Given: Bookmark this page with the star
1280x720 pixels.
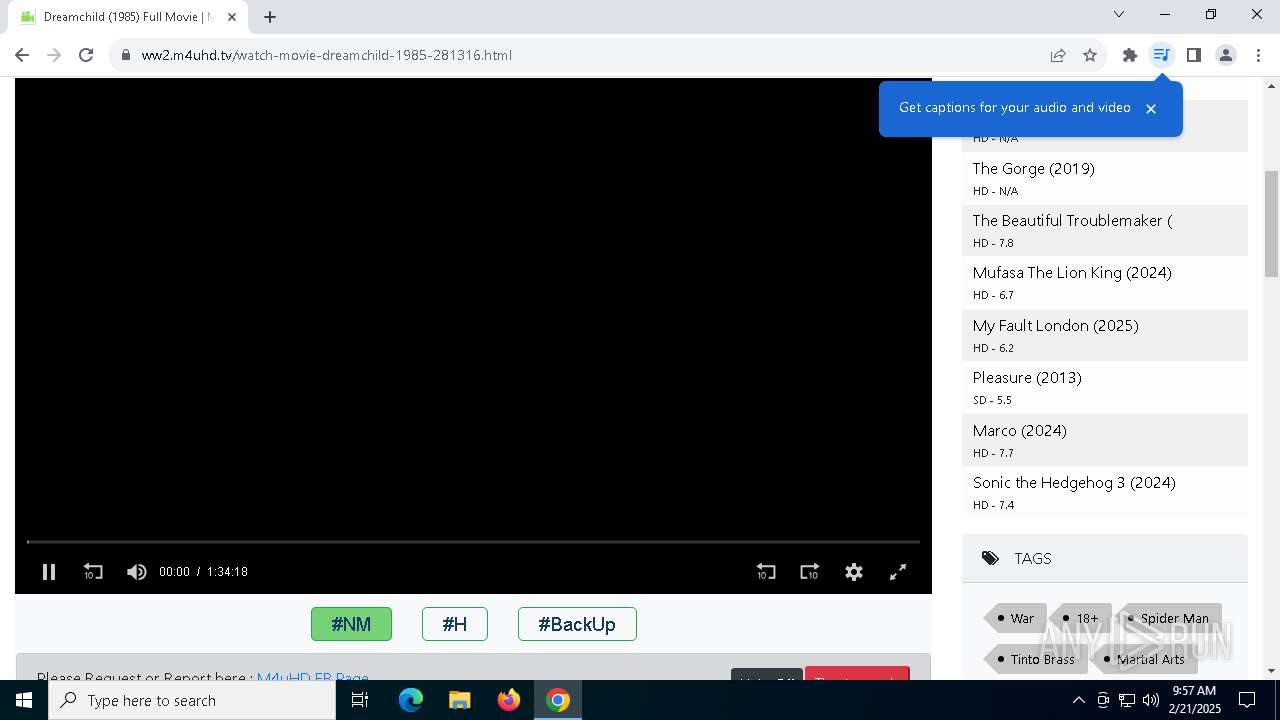Looking at the screenshot, I should click(x=1090, y=55).
